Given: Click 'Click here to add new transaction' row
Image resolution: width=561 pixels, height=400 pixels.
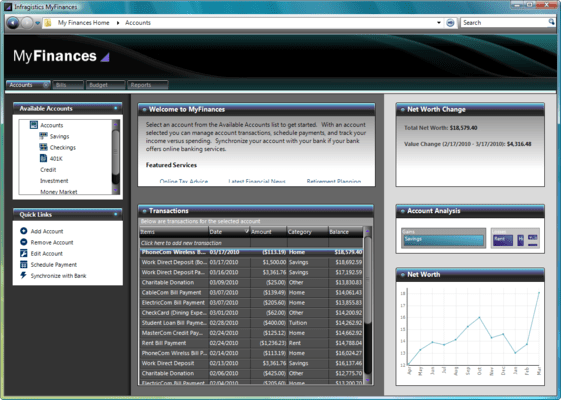Looking at the screenshot, I should point(251,243).
